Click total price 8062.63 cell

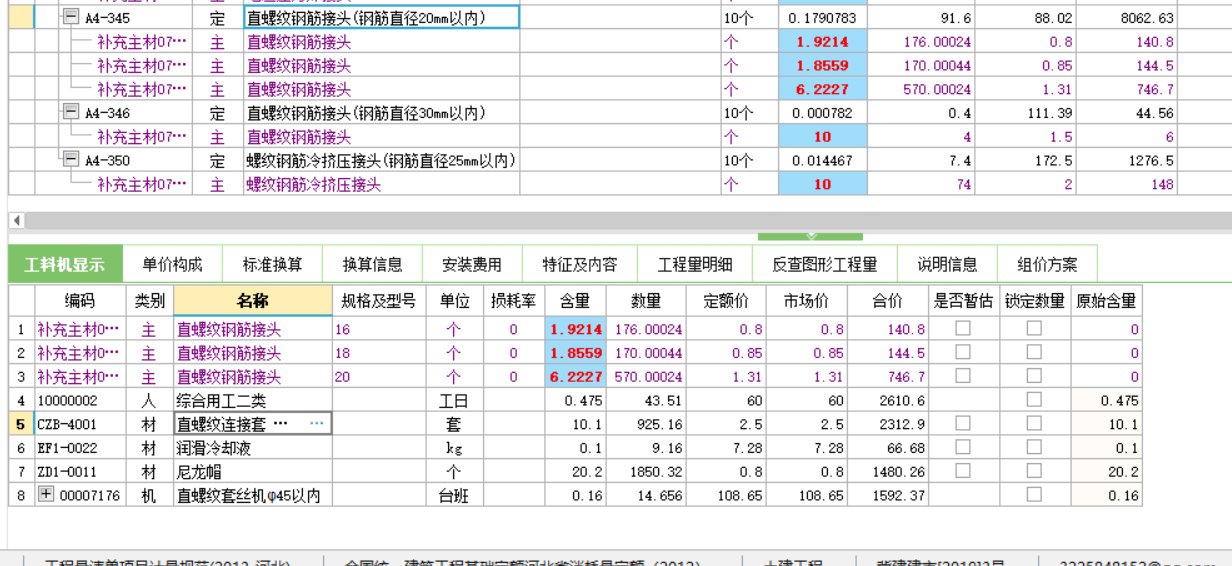[x=1127, y=17]
